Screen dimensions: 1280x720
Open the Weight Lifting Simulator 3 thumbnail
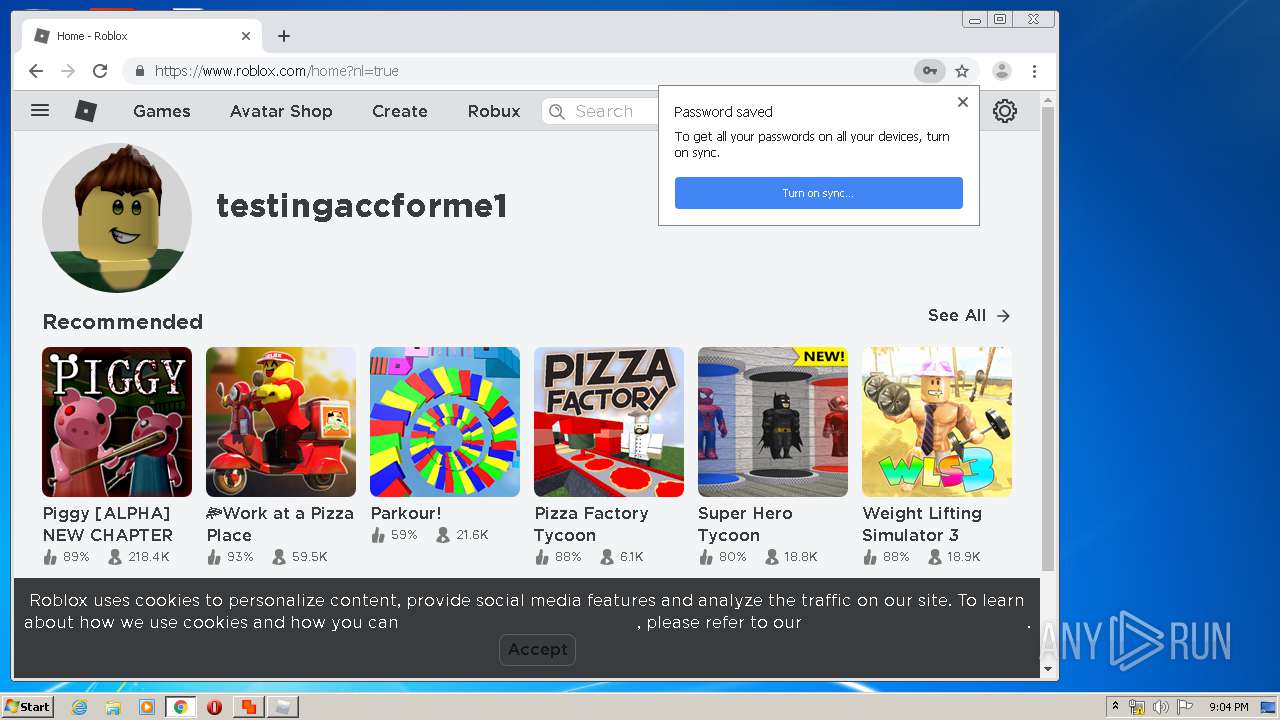tap(937, 422)
